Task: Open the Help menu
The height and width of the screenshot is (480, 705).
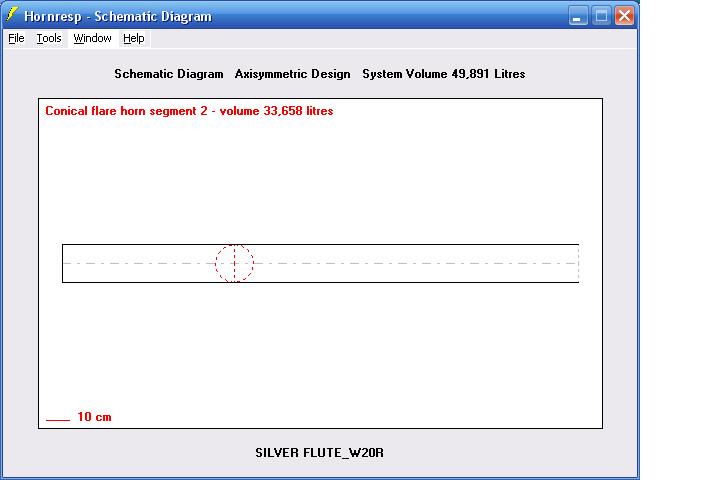Action: coord(134,38)
